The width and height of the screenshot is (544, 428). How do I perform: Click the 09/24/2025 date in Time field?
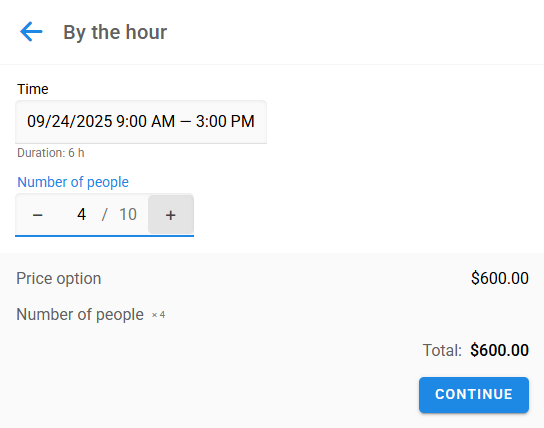(x=70, y=121)
